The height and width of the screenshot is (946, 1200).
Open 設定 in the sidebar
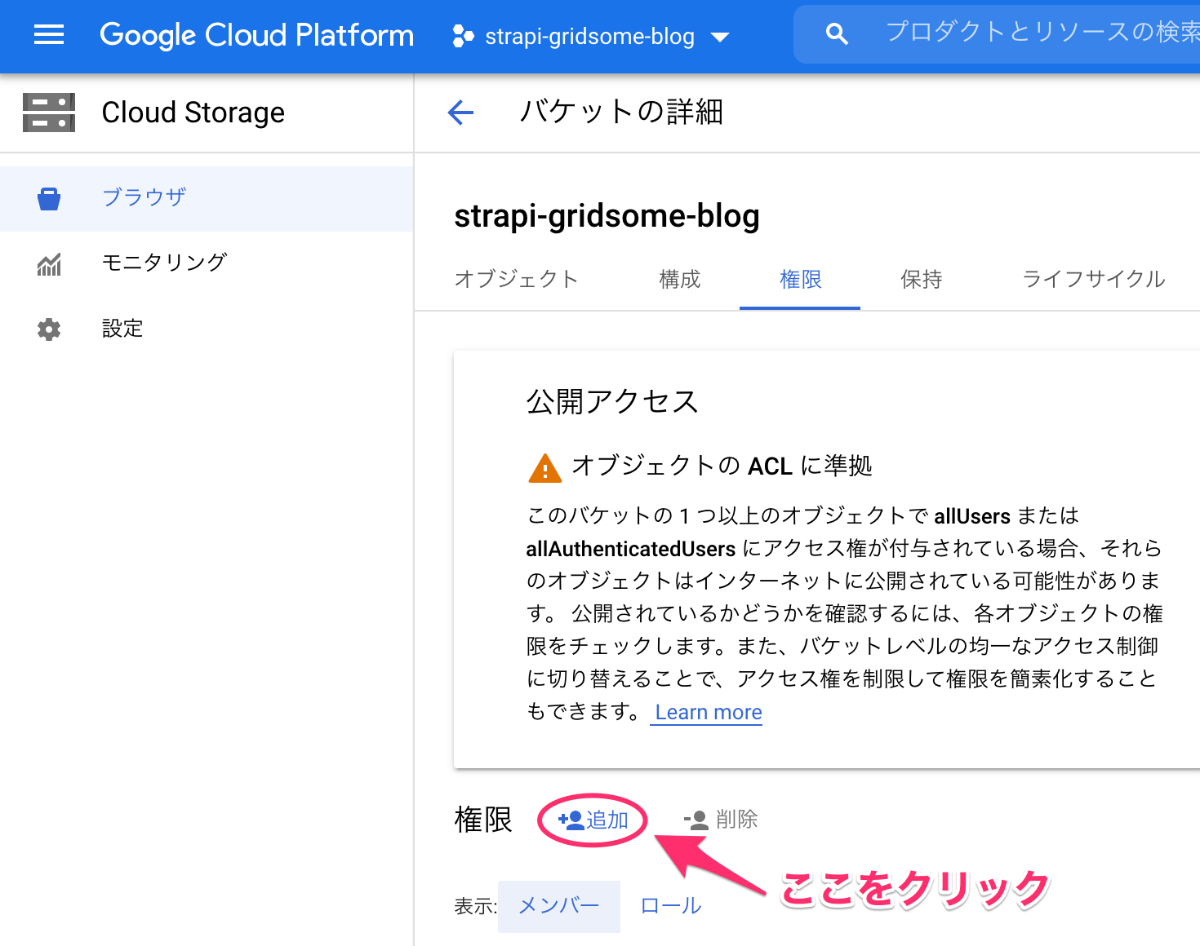[x=207, y=329]
